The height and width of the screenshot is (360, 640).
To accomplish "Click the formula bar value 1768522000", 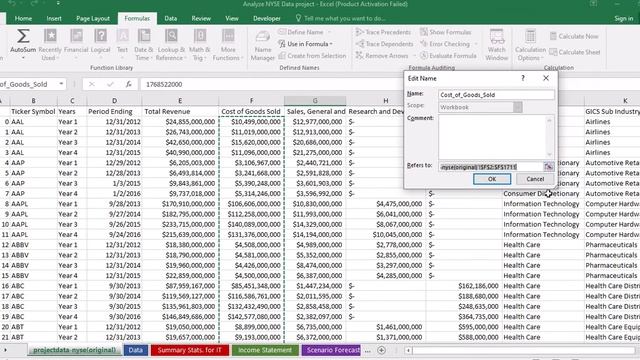I will pyautogui.click(x=164, y=84).
